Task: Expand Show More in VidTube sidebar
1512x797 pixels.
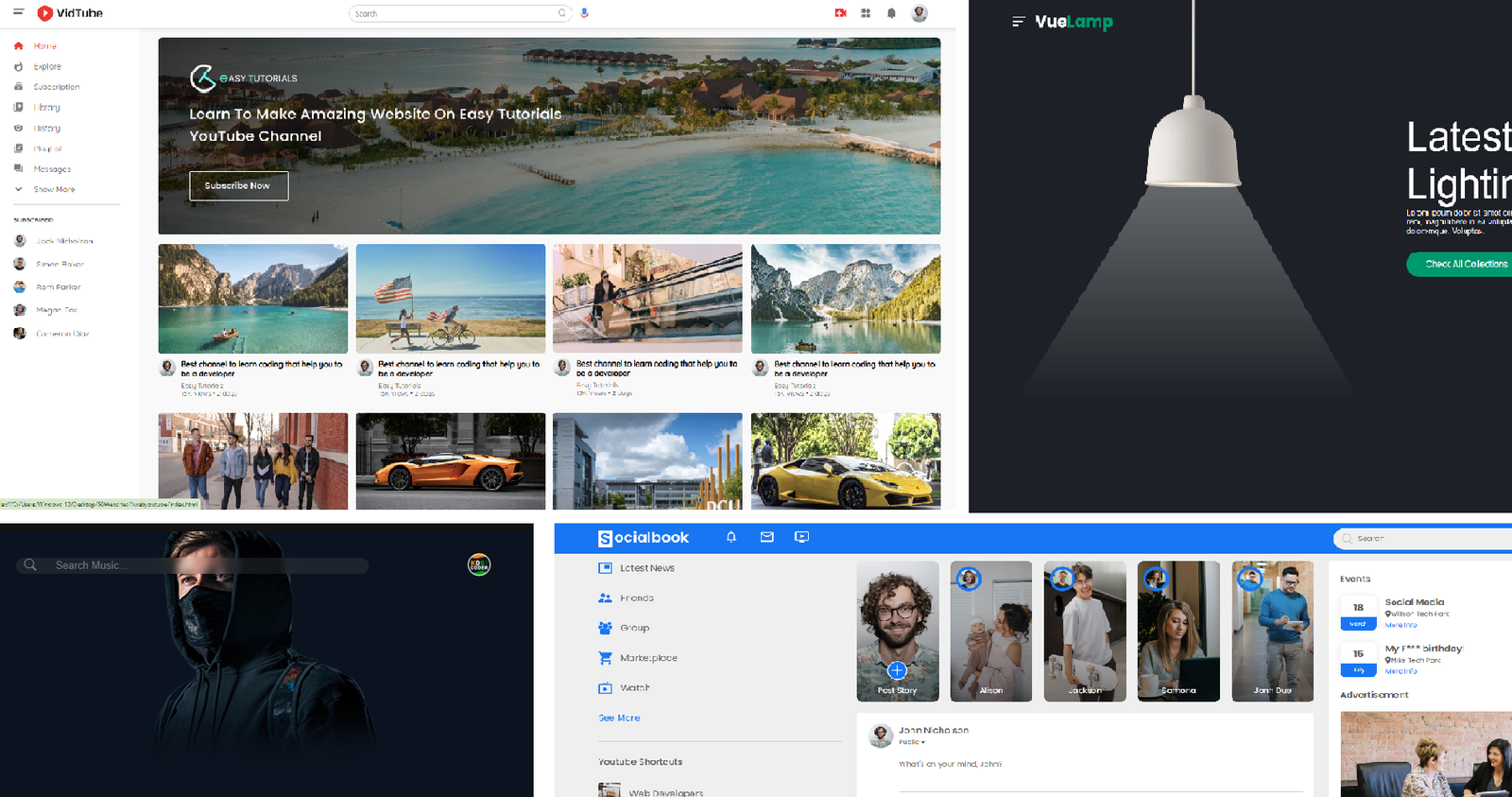Action: pyautogui.click(x=54, y=189)
